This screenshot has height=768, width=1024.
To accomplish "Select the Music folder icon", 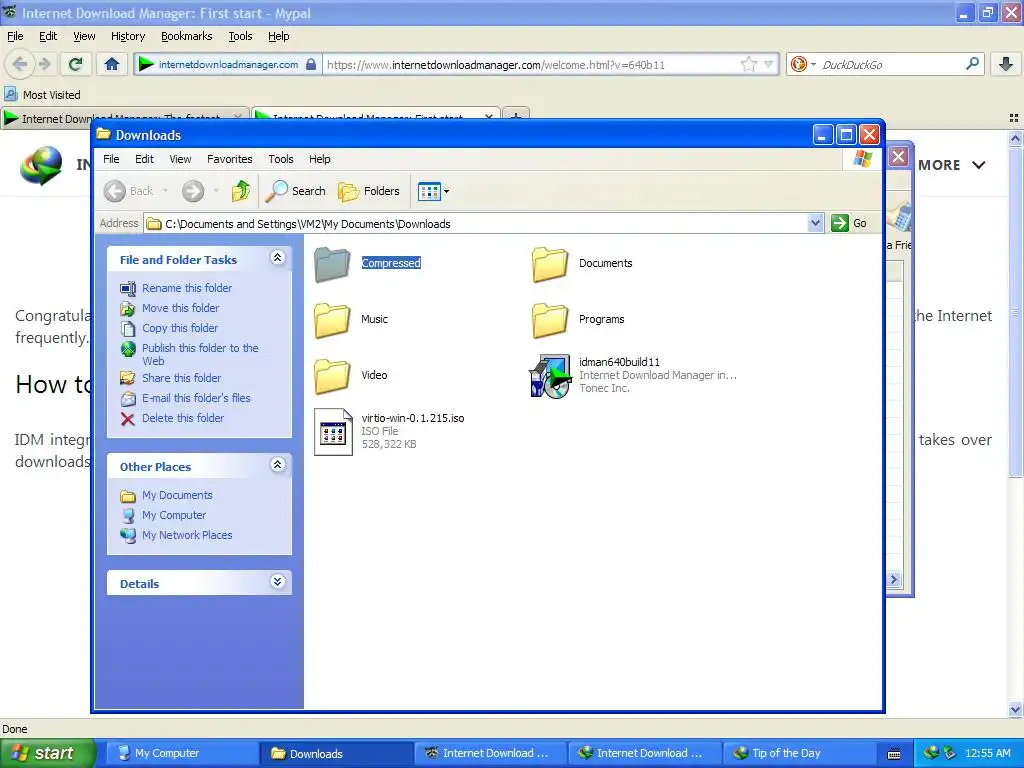I will click(x=332, y=320).
